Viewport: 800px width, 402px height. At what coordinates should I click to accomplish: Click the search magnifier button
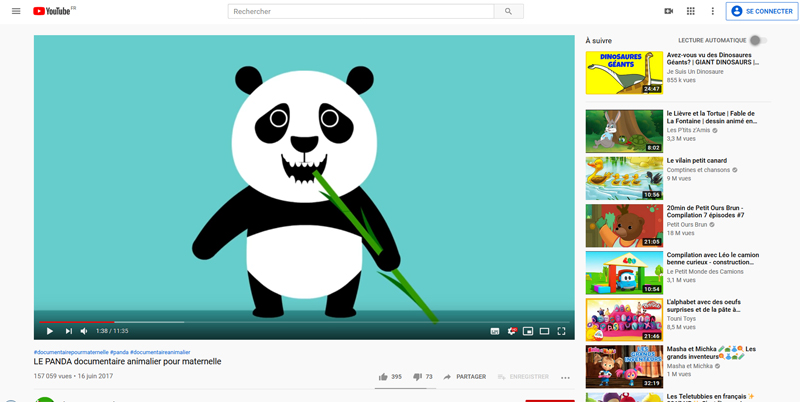pyautogui.click(x=508, y=11)
